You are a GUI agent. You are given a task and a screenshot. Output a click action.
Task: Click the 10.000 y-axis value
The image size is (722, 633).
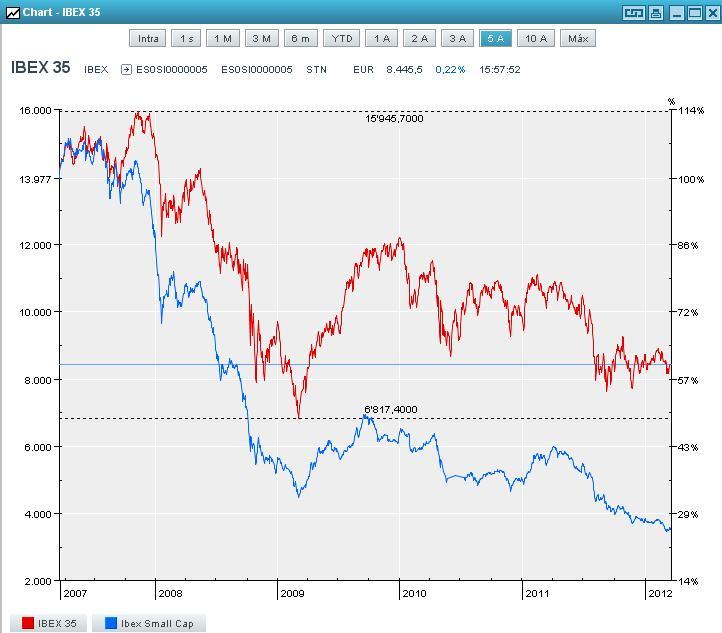point(35,312)
